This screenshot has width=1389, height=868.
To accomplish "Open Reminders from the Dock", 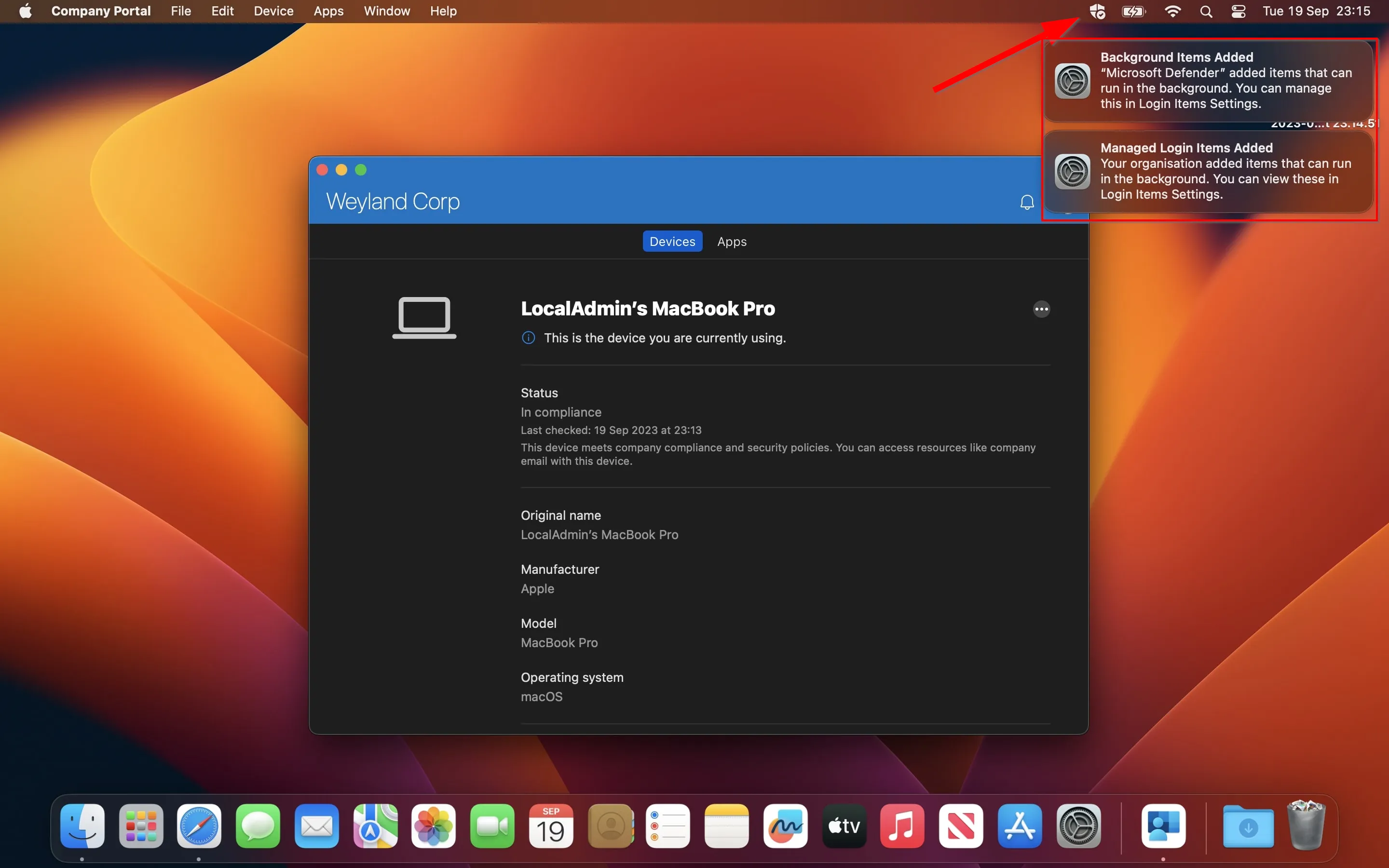I will (668, 826).
